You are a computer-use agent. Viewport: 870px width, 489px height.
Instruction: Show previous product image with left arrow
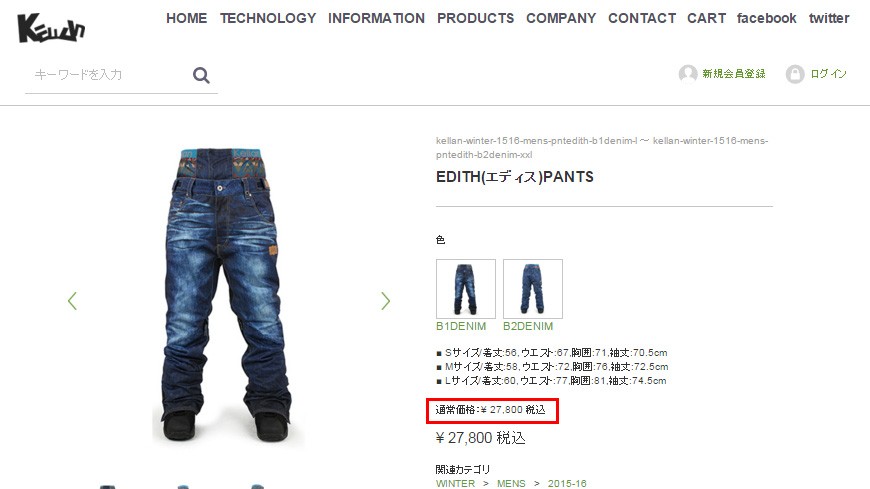click(72, 301)
